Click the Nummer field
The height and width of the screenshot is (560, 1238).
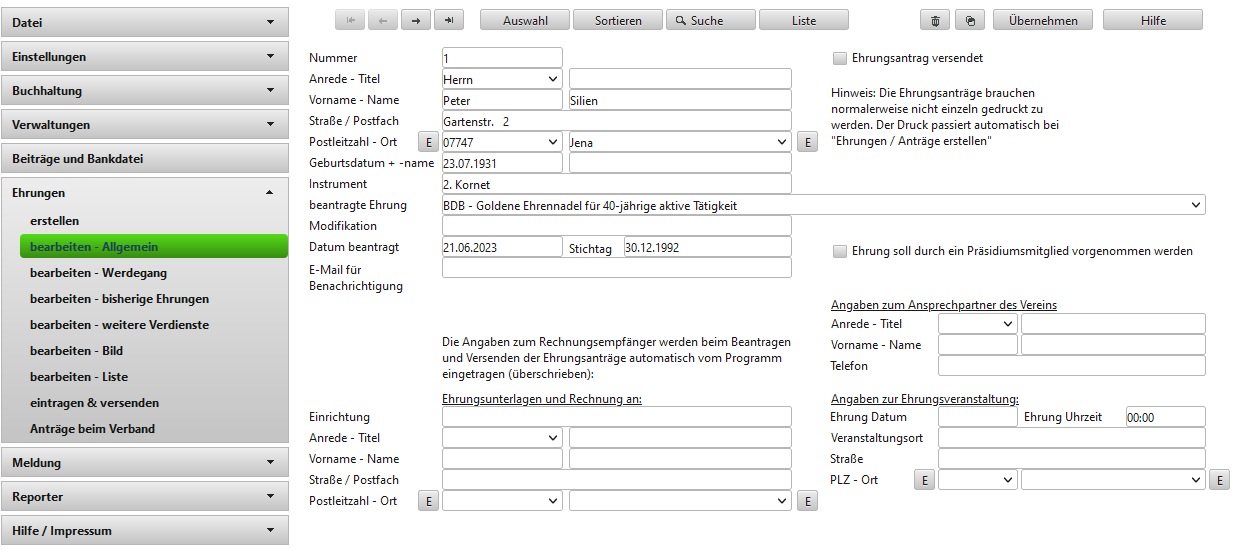(502, 58)
